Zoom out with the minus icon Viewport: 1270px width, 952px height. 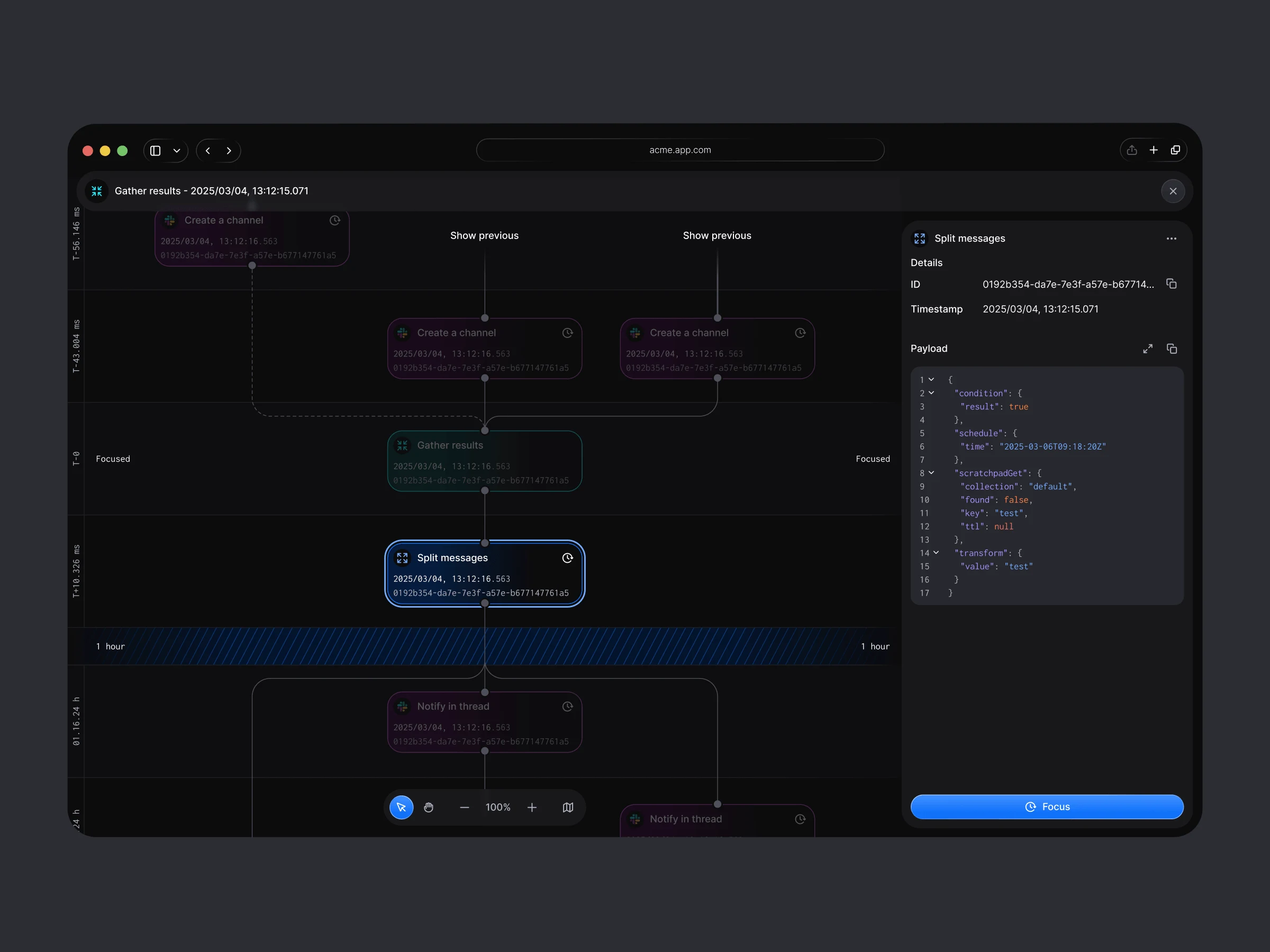465,808
